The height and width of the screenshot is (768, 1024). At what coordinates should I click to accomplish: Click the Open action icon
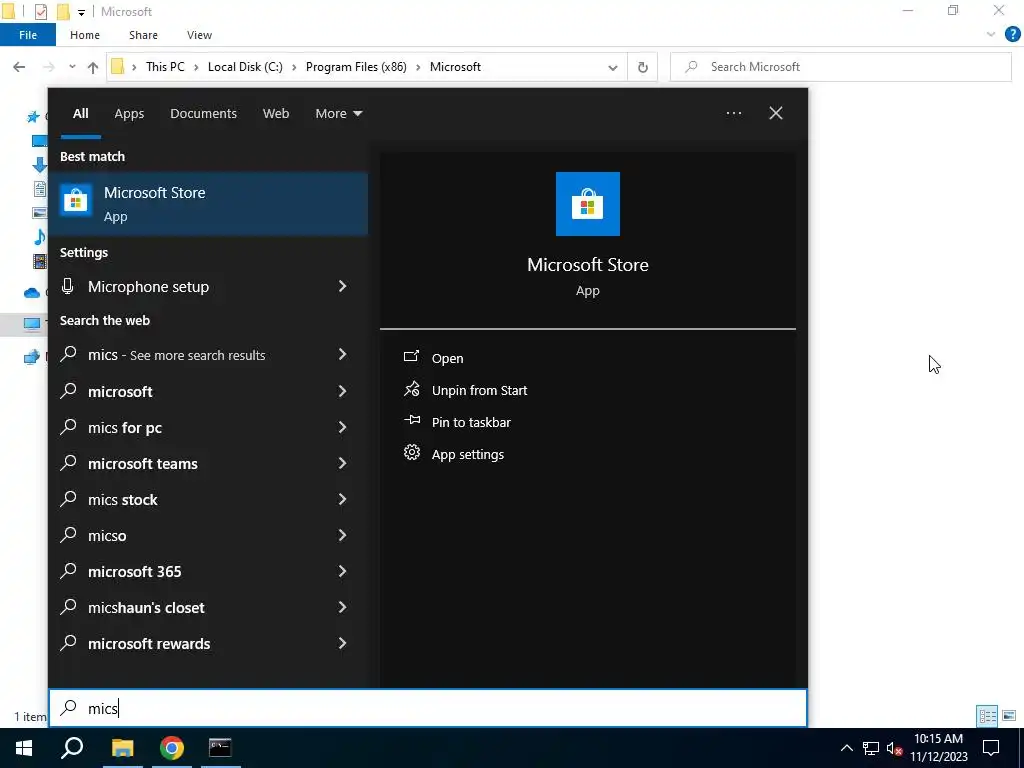[411, 357]
